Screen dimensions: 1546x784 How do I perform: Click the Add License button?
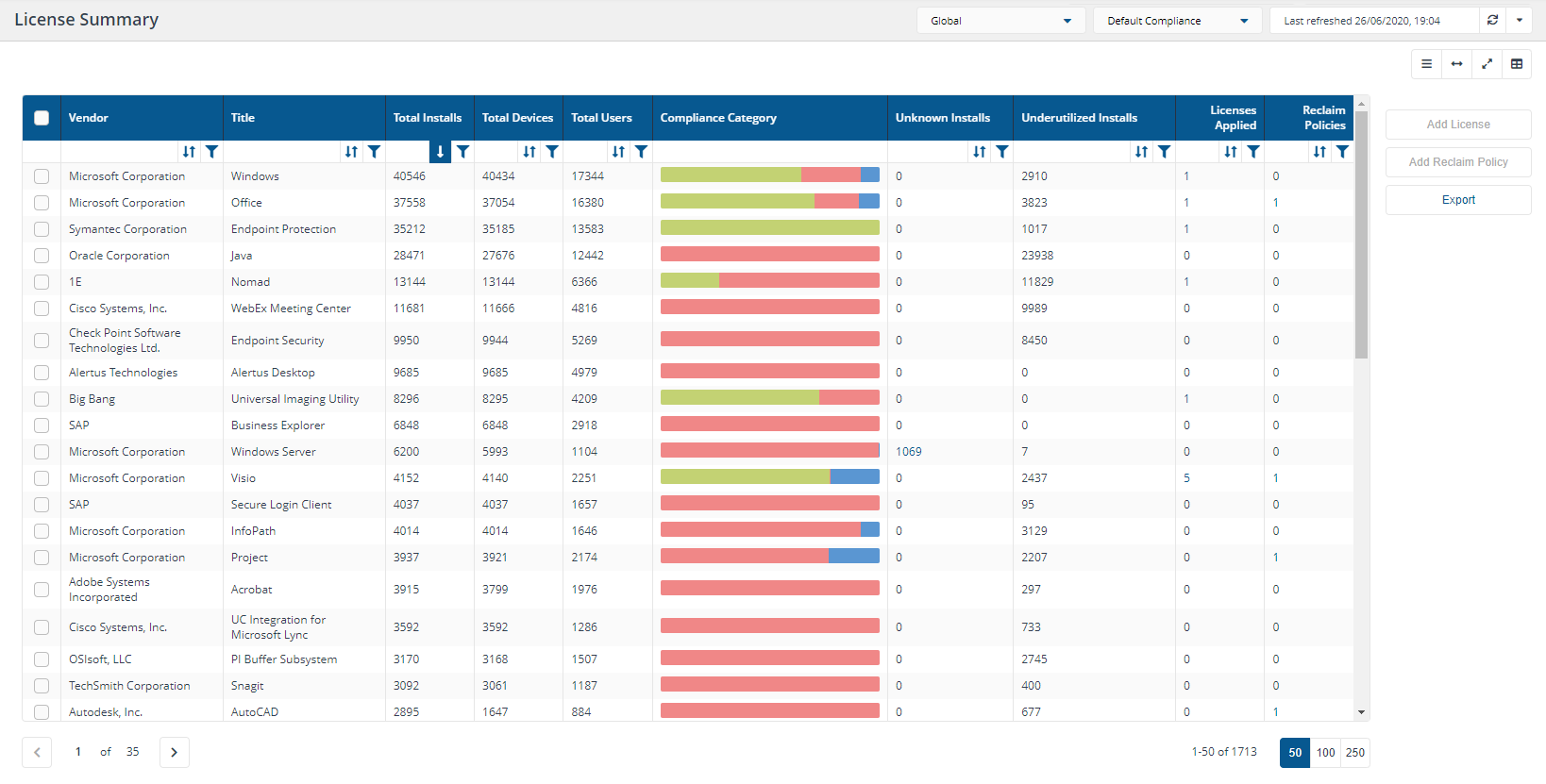coord(1458,125)
